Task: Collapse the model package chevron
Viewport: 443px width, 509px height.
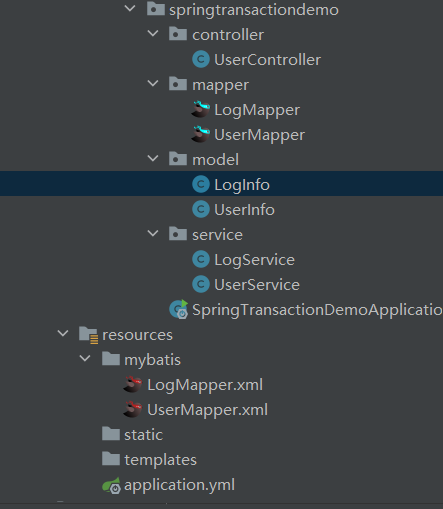Action: tap(153, 159)
